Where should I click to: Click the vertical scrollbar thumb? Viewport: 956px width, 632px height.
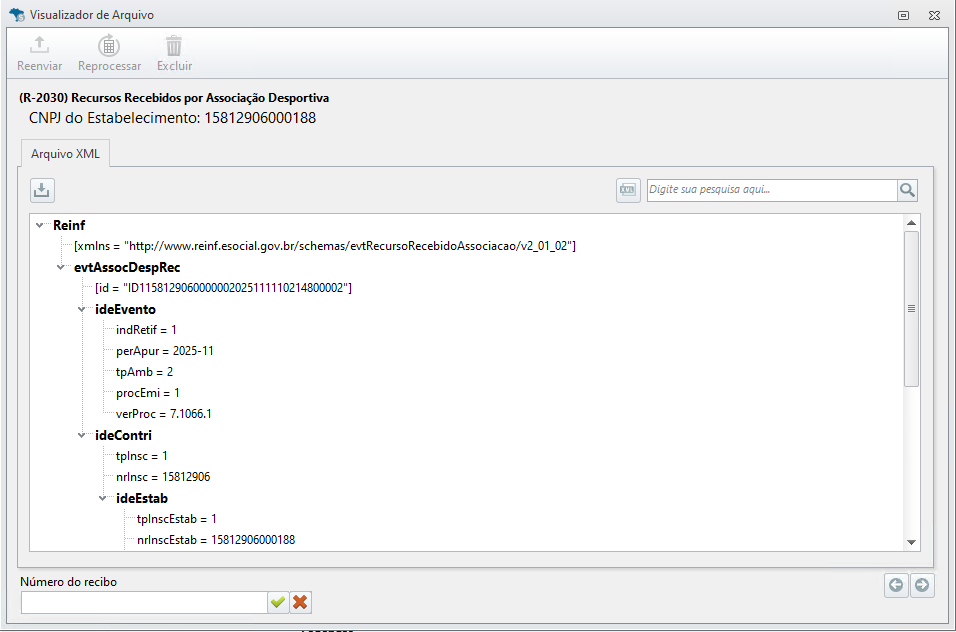911,308
